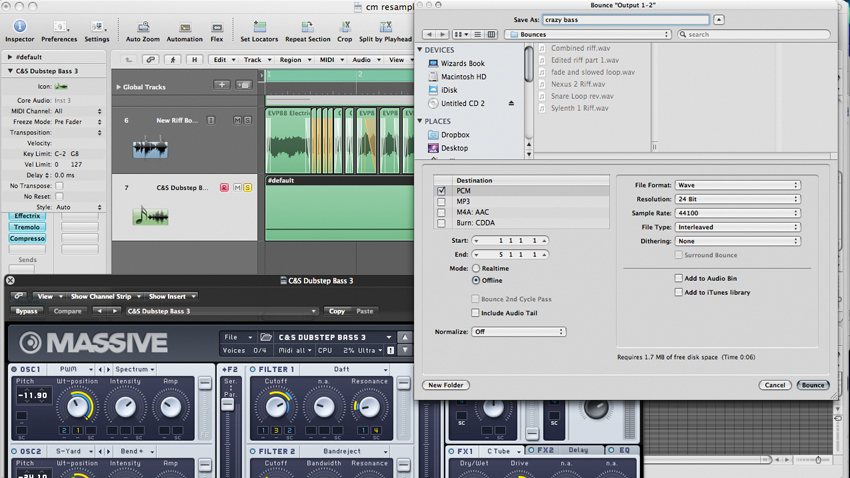Click the link button in the plugin header

pyautogui.click(x=18, y=296)
